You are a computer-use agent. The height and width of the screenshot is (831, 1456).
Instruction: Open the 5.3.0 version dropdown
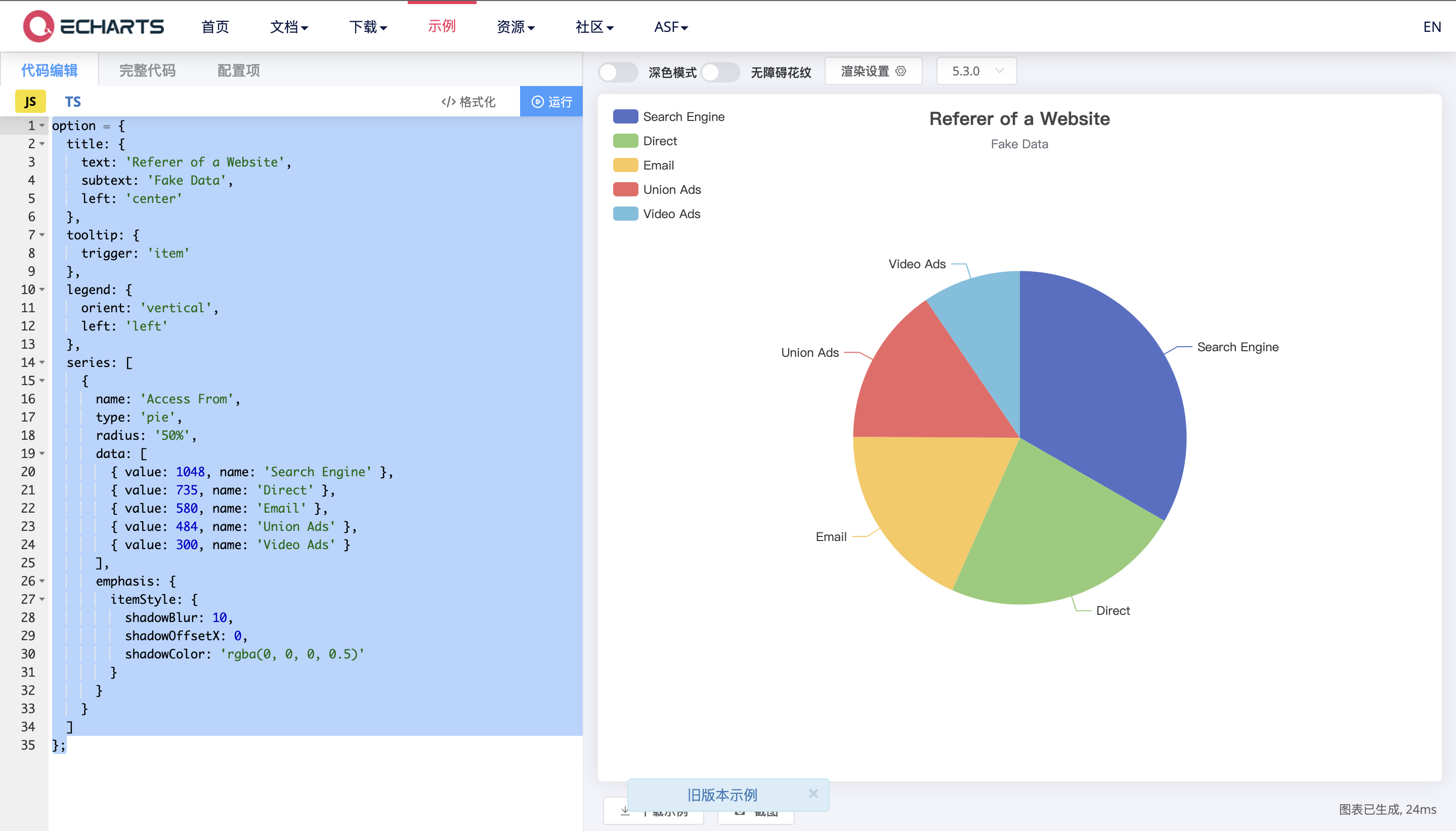coord(976,71)
